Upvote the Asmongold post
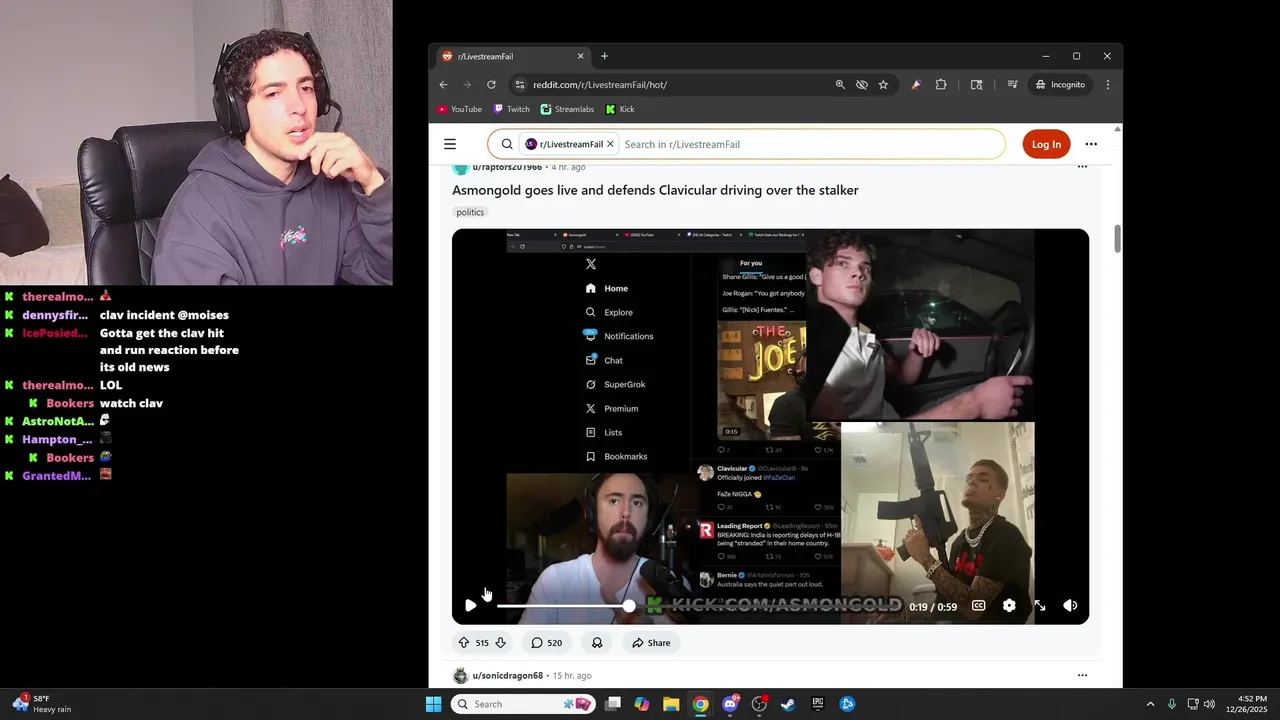 click(x=463, y=643)
